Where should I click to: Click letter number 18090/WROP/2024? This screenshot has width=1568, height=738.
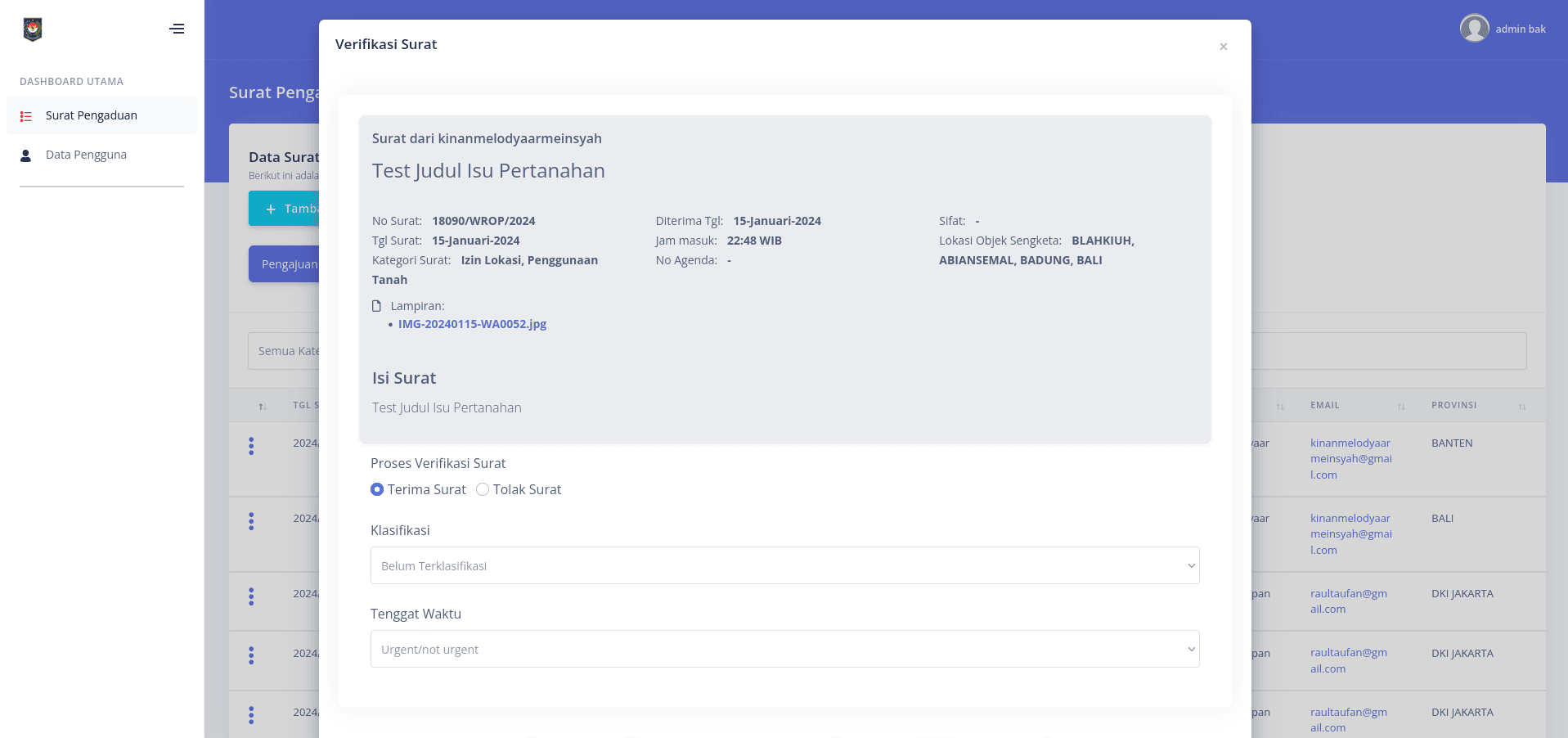tap(483, 221)
